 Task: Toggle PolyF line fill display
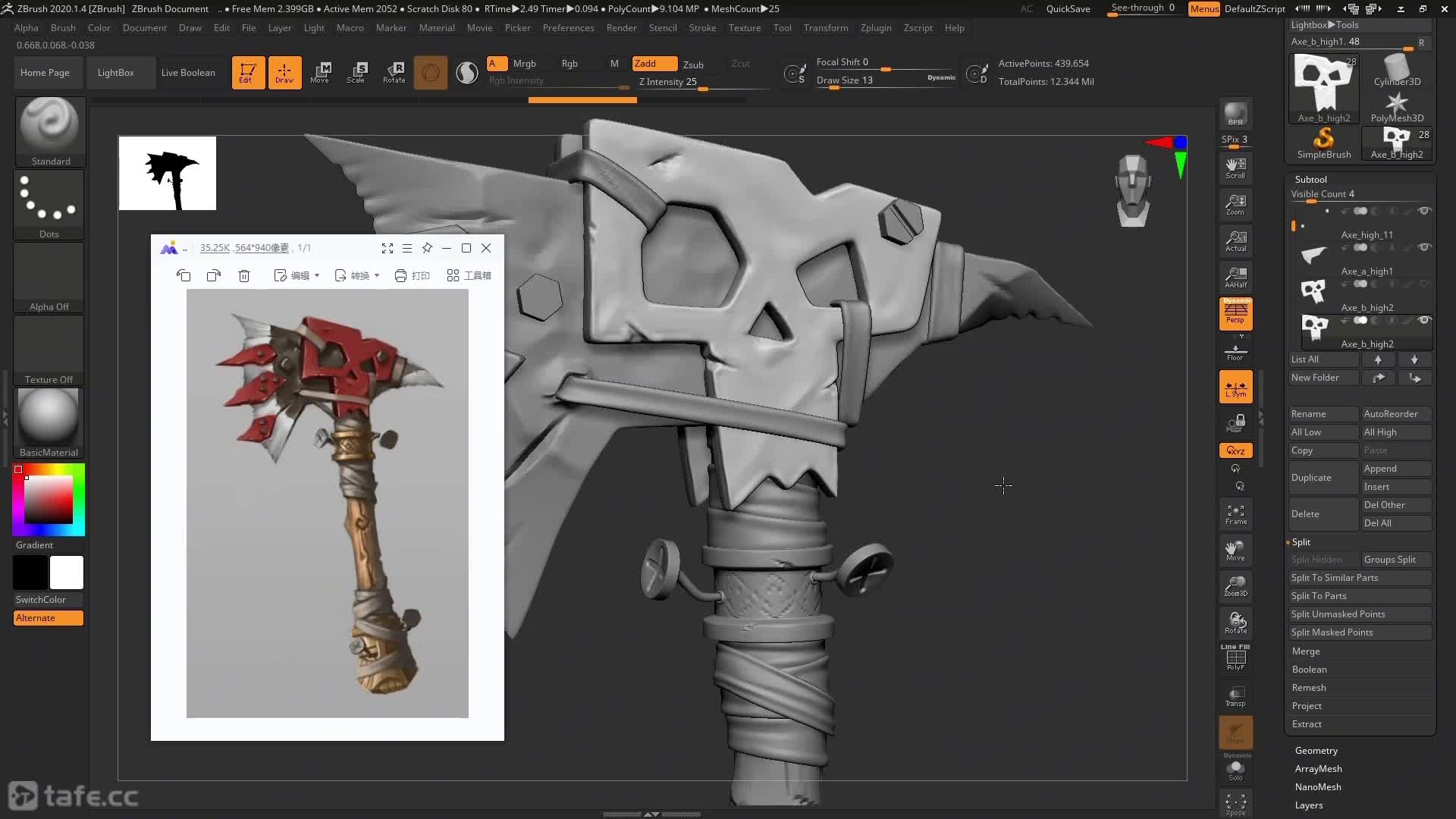(1235, 657)
